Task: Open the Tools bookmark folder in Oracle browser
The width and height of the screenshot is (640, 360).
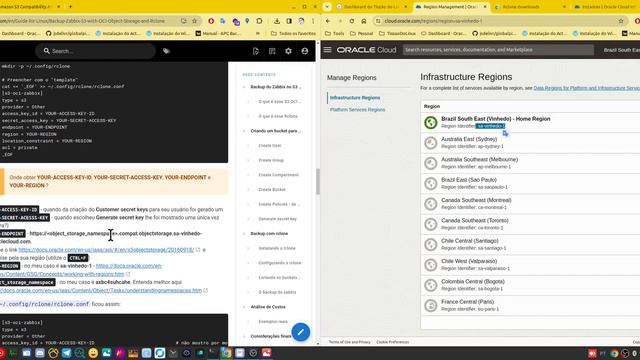Action: [x=334, y=33]
